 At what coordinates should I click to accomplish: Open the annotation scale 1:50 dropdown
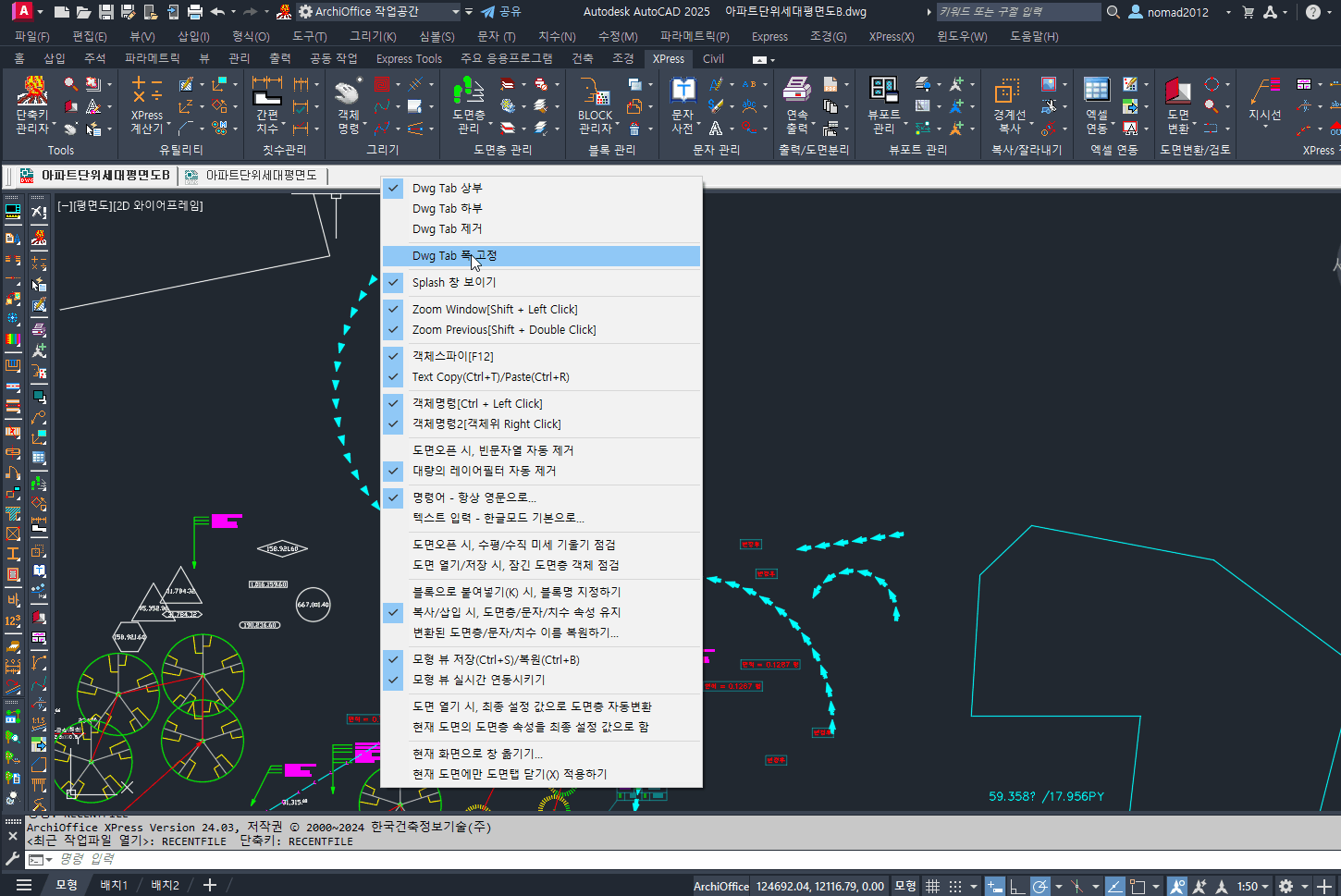point(1253,886)
